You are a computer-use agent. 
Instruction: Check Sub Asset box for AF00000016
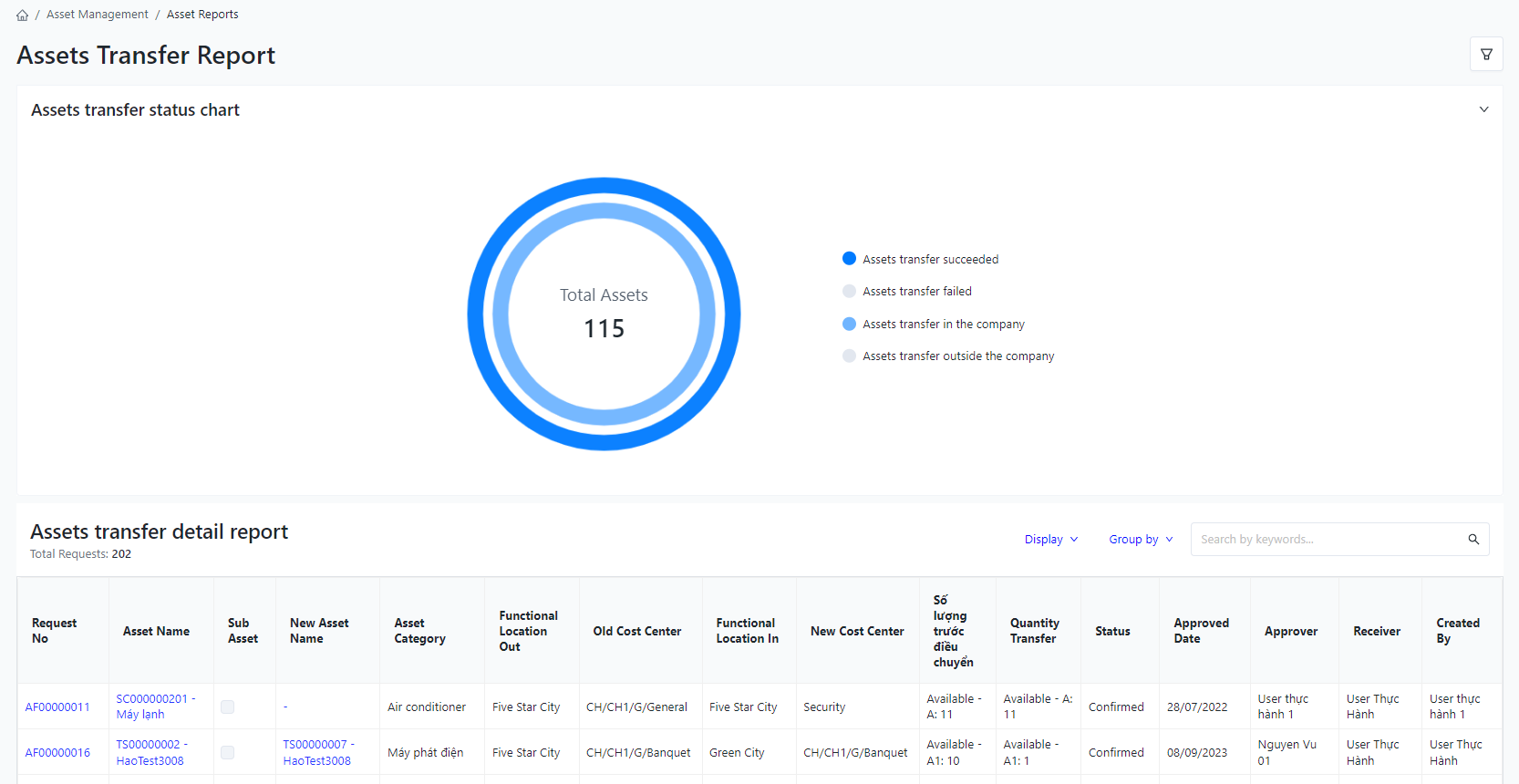[228, 753]
